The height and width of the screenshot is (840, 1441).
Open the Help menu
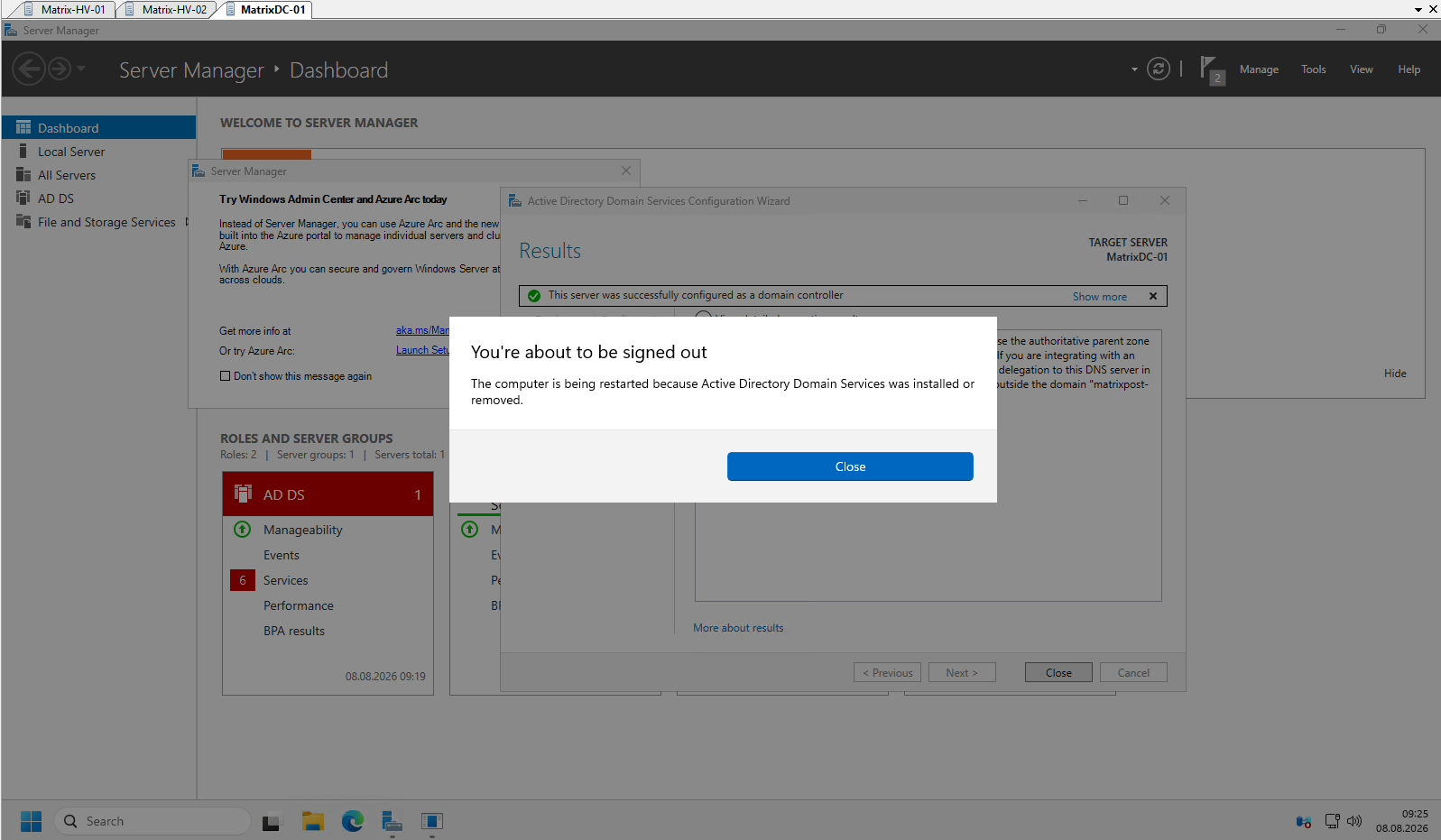(x=1409, y=69)
